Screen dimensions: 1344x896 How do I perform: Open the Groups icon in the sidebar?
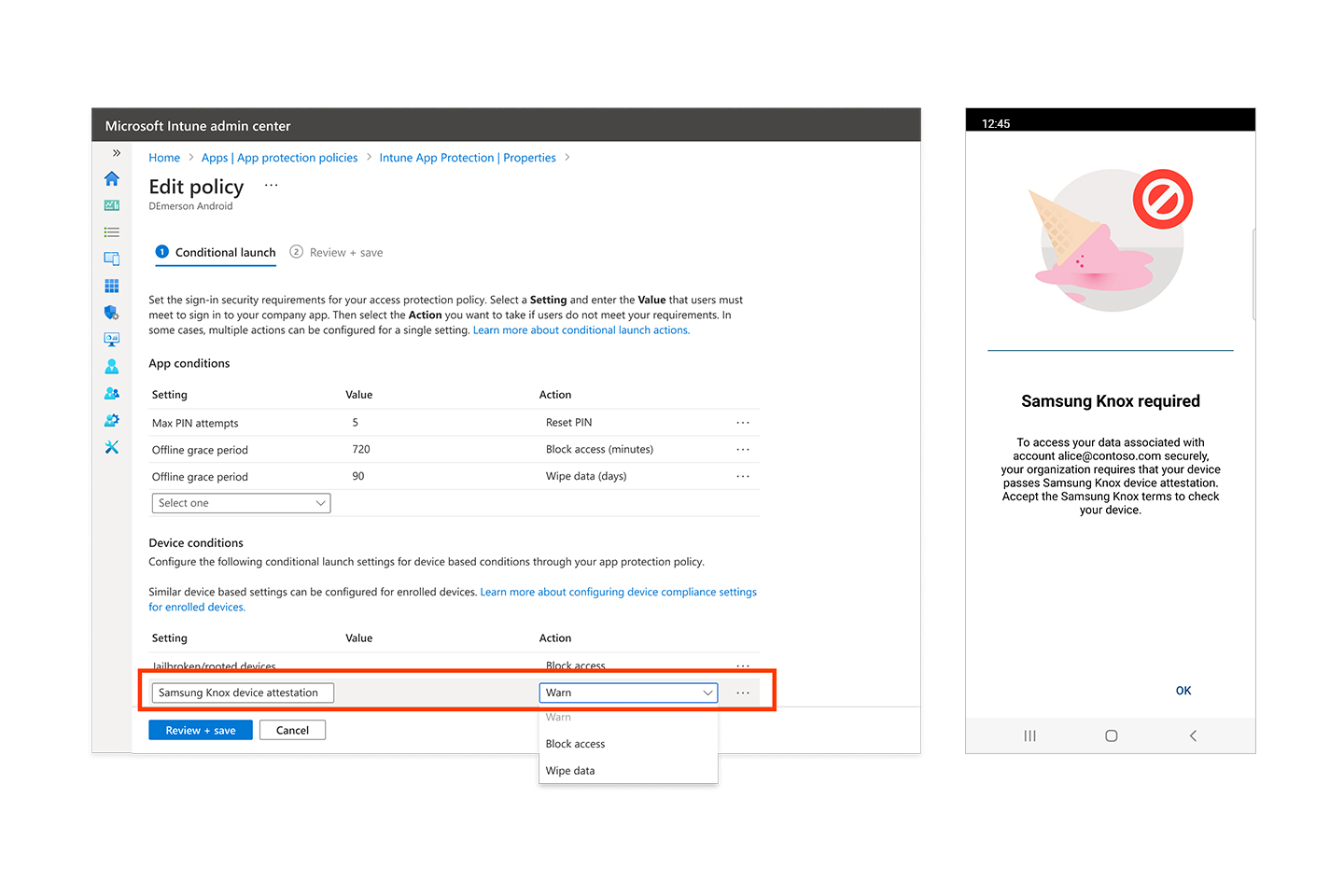tap(112, 393)
